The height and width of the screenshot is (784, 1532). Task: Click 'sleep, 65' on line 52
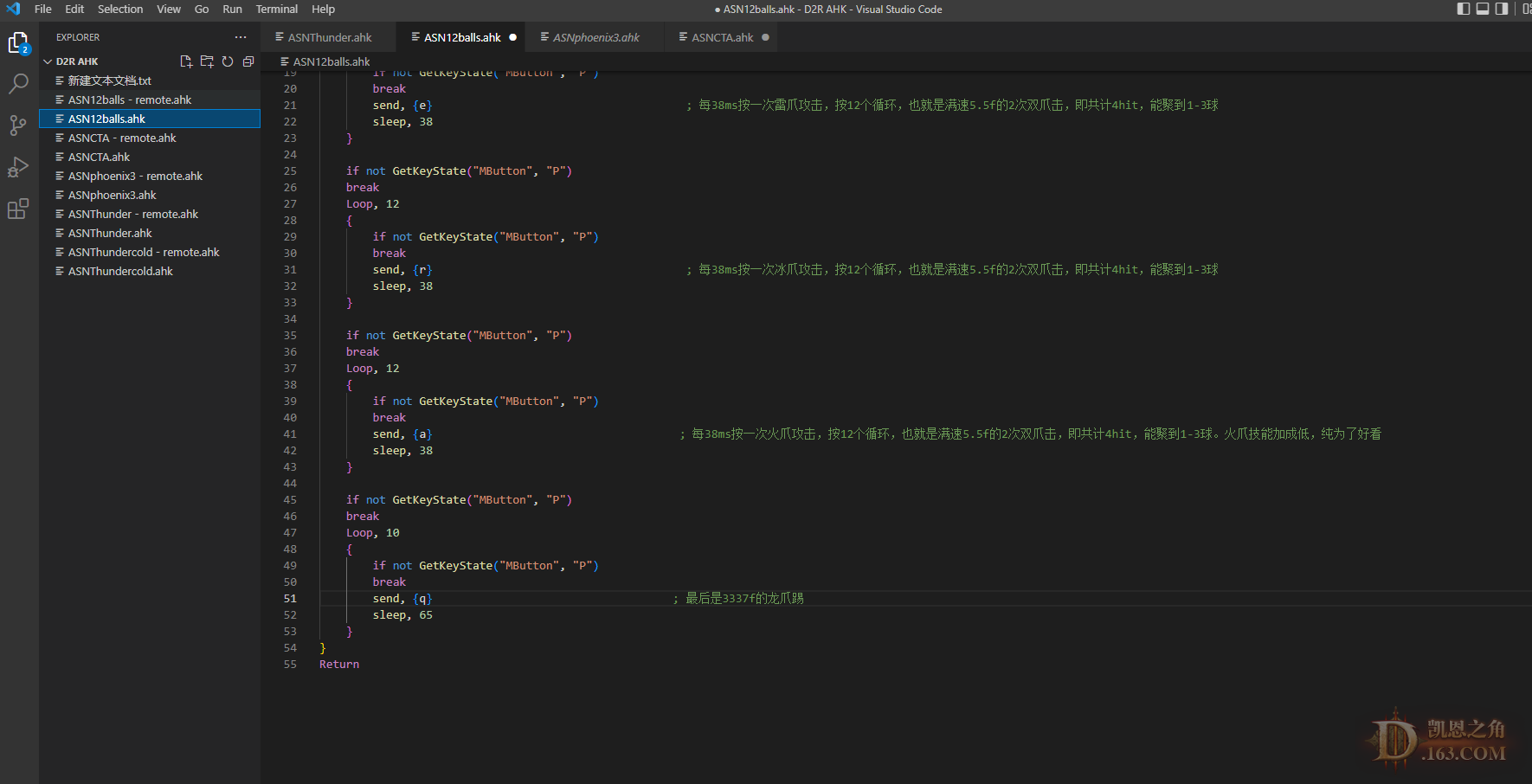402,615
